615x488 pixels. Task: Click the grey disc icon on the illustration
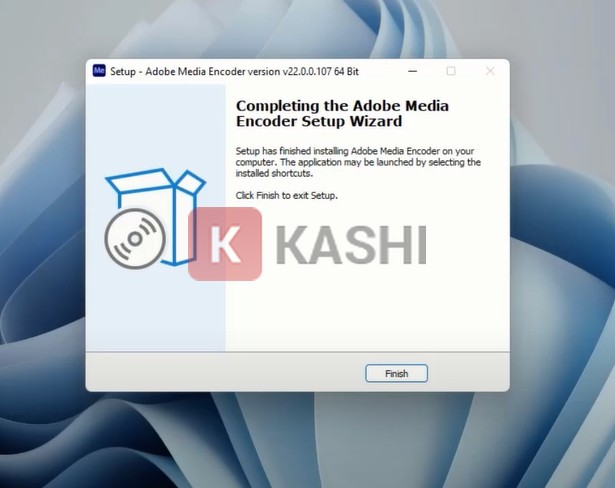(135, 239)
